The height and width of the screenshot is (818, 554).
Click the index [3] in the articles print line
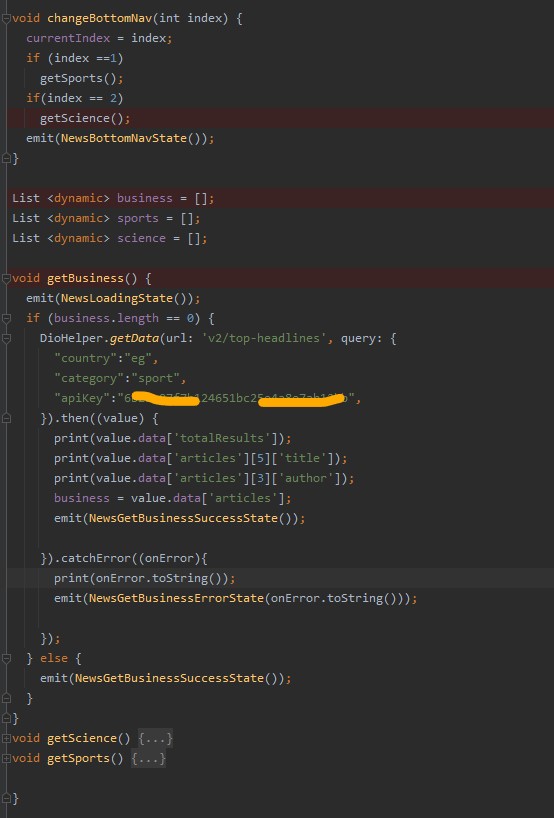point(260,478)
